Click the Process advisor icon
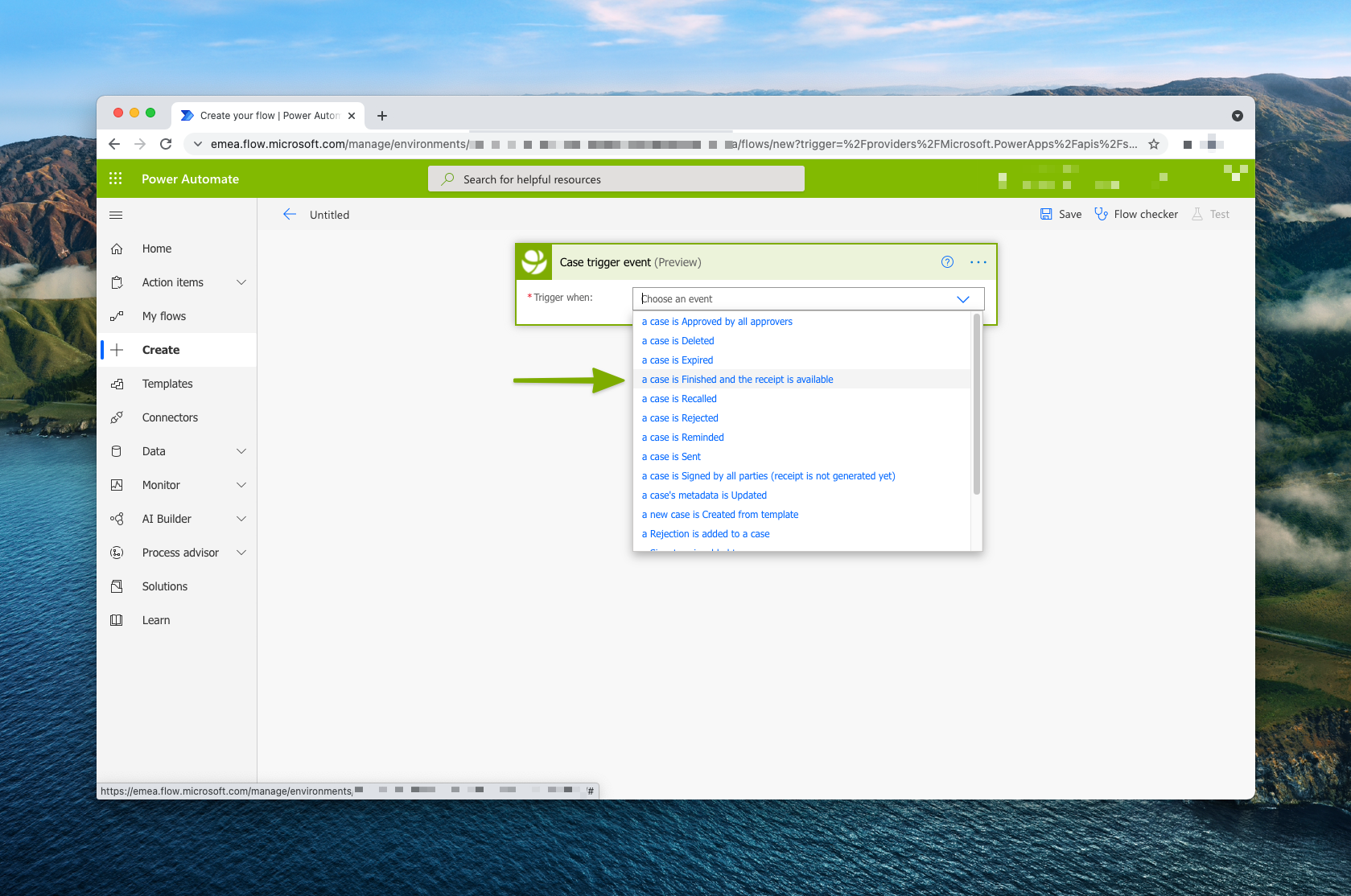The width and height of the screenshot is (1351, 896). pos(117,553)
